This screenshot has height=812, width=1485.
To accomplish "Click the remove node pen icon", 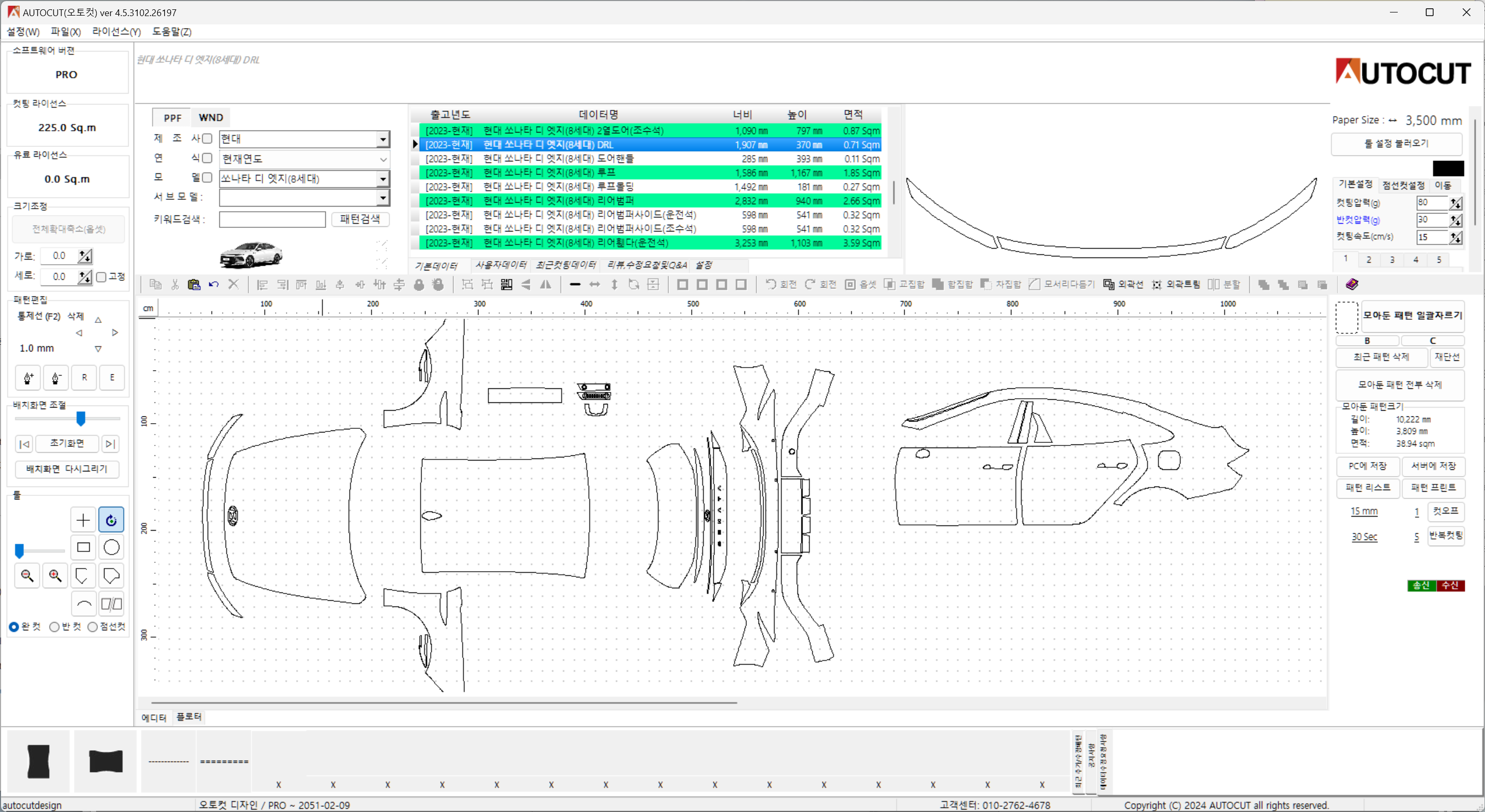I will pos(56,377).
